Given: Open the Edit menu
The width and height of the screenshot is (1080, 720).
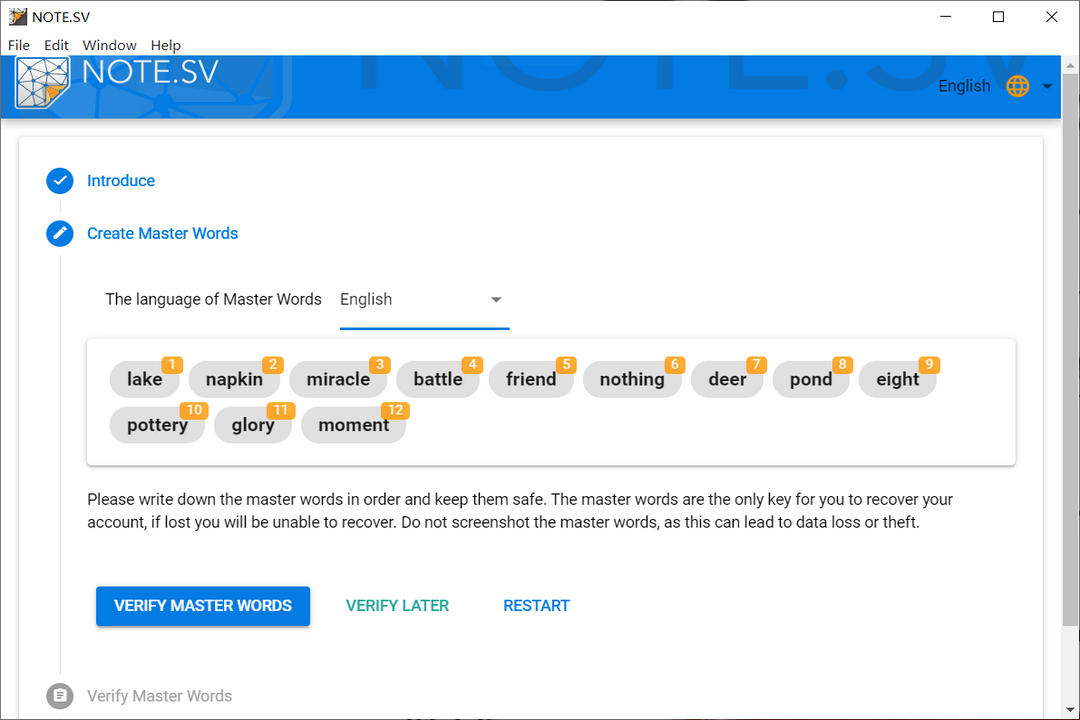Looking at the screenshot, I should click(x=56, y=45).
